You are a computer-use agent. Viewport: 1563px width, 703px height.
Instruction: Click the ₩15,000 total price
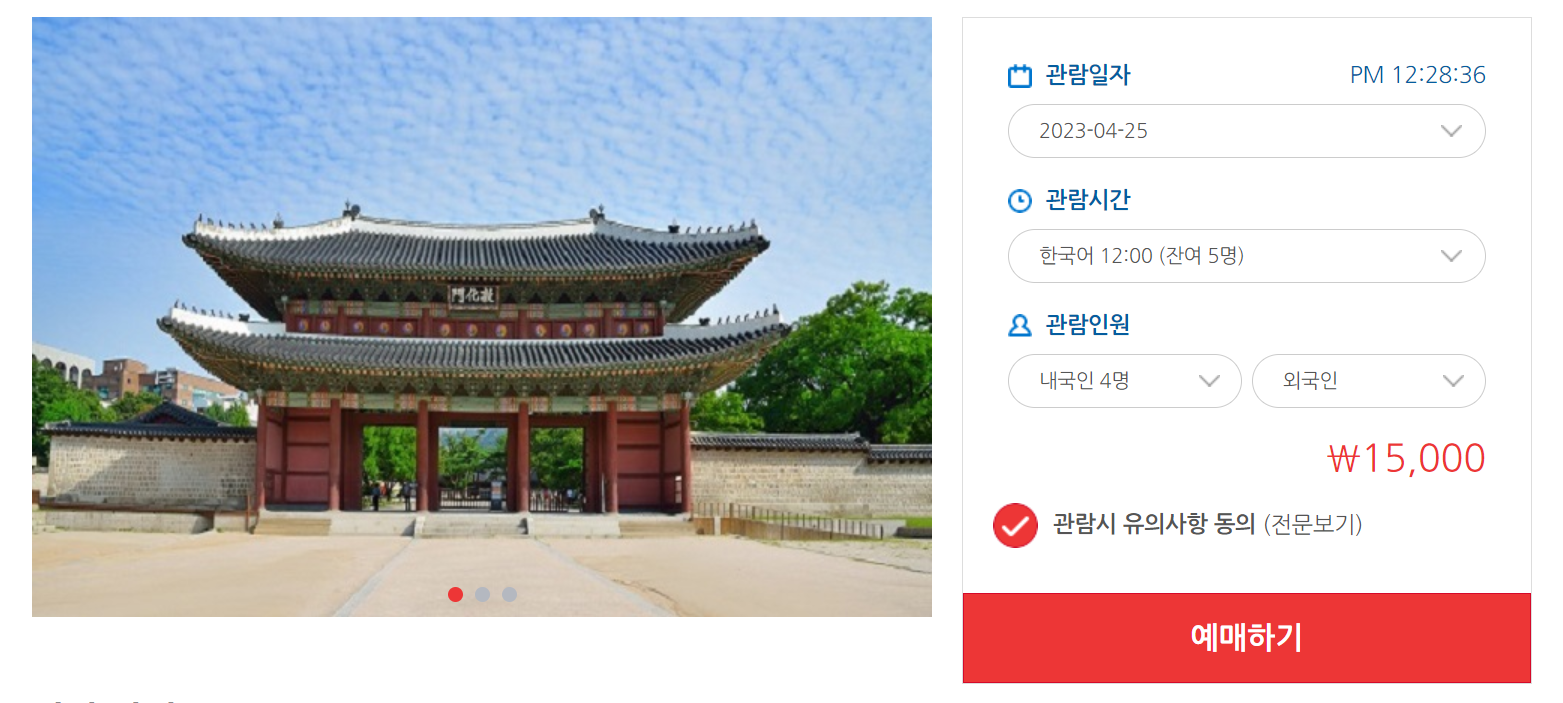pos(1406,458)
